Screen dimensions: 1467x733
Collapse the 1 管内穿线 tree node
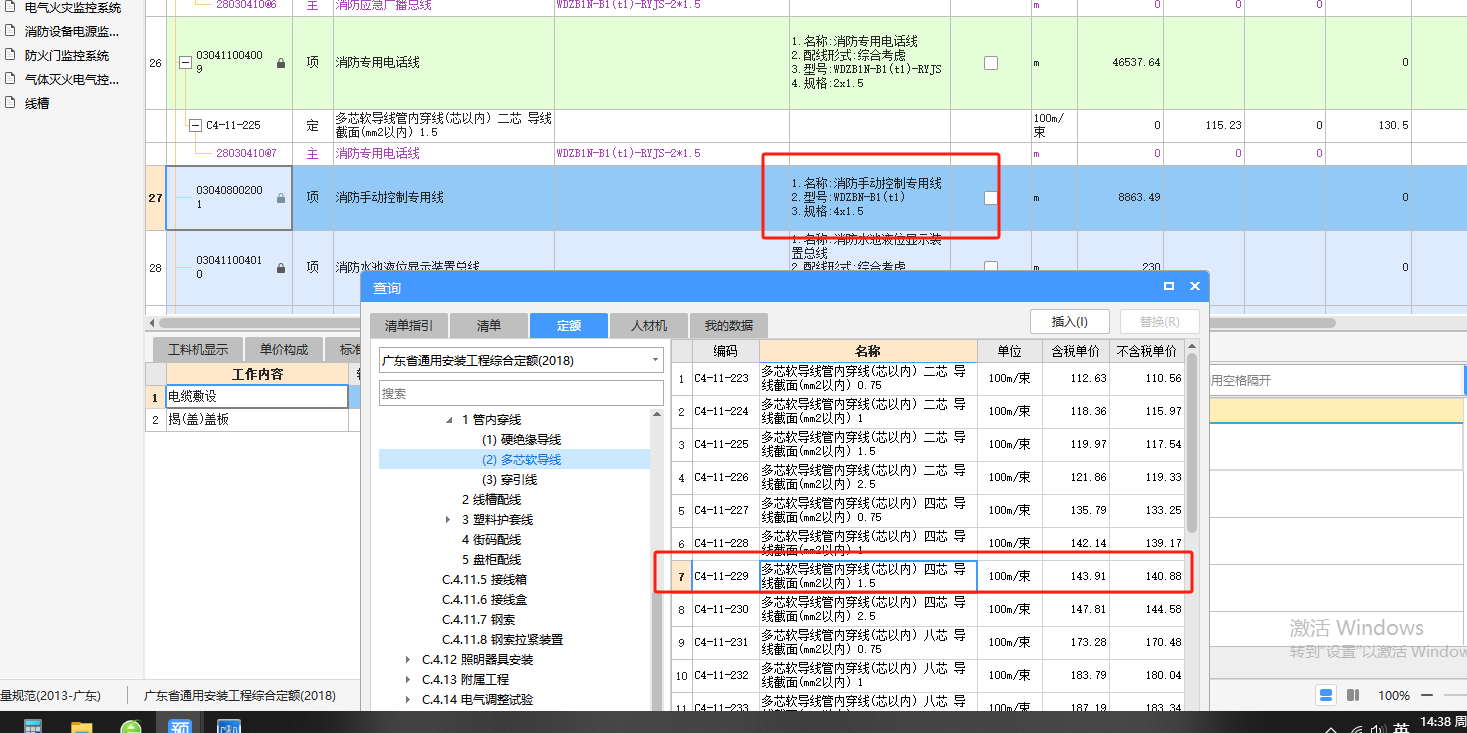point(450,420)
